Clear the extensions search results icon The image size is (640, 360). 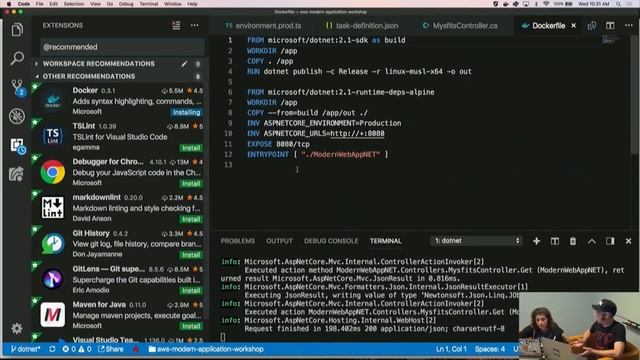(x=176, y=25)
